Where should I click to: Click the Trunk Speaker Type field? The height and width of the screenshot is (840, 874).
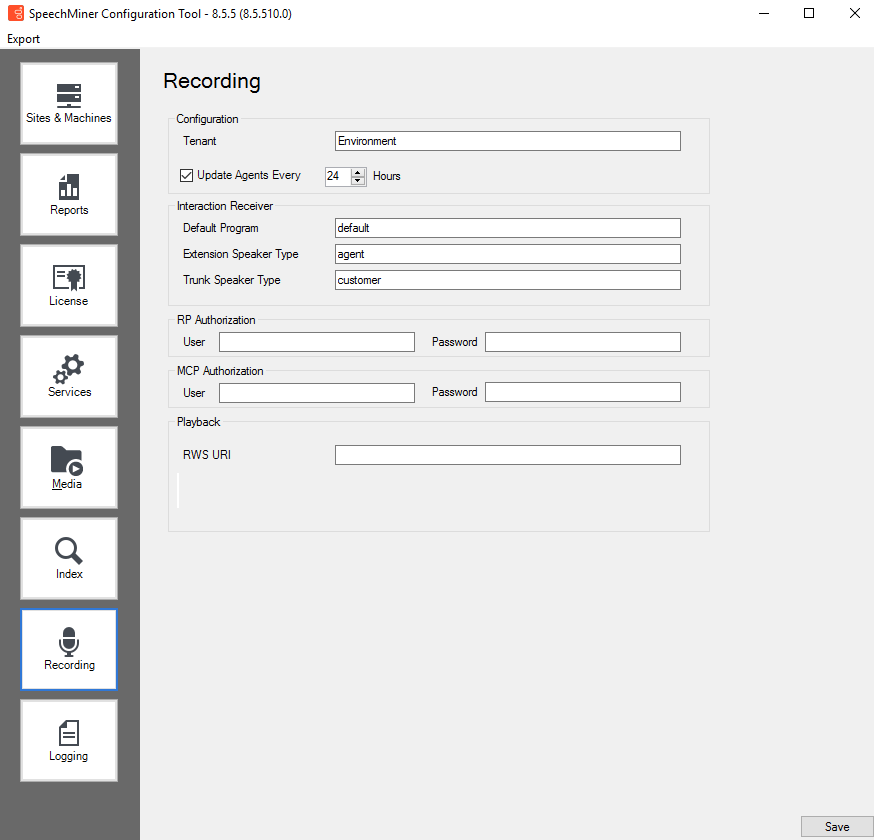pyautogui.click(x=507, y=280)
